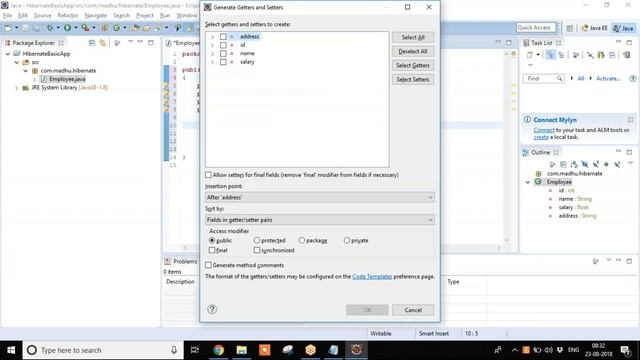The height and width of the screenshot is (360, 640).
Task: Open the Source menu in Eclipse
Action: 42,16
